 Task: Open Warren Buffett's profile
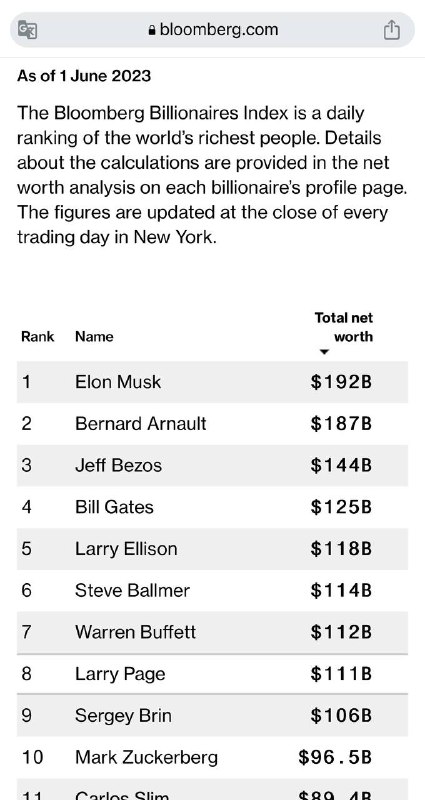(x=135, y=632)
